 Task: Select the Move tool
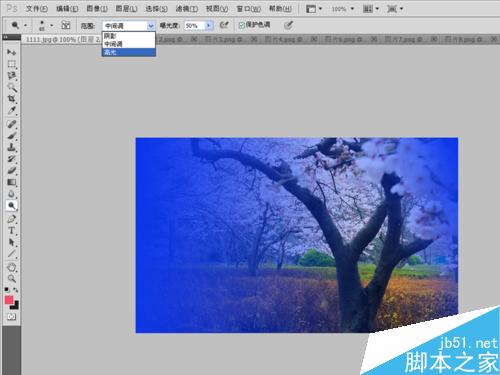(x=11, y=52)
